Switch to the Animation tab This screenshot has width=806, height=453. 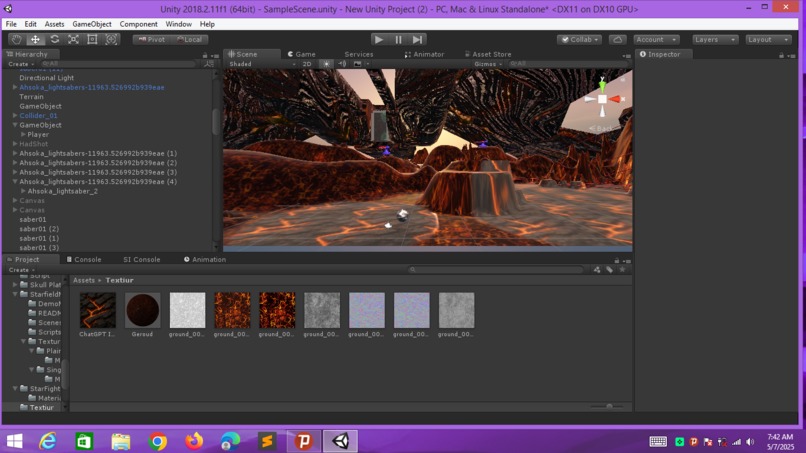click(x=205, y=260)
